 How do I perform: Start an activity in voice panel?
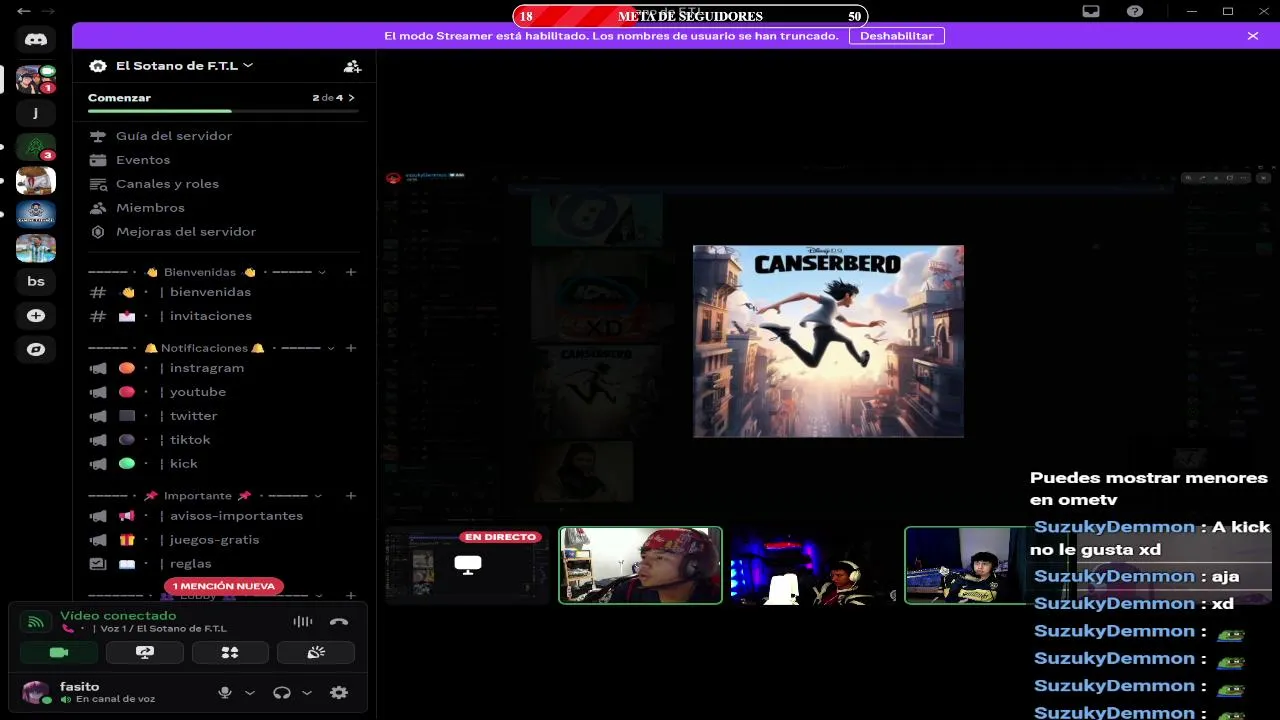point(230,653)
